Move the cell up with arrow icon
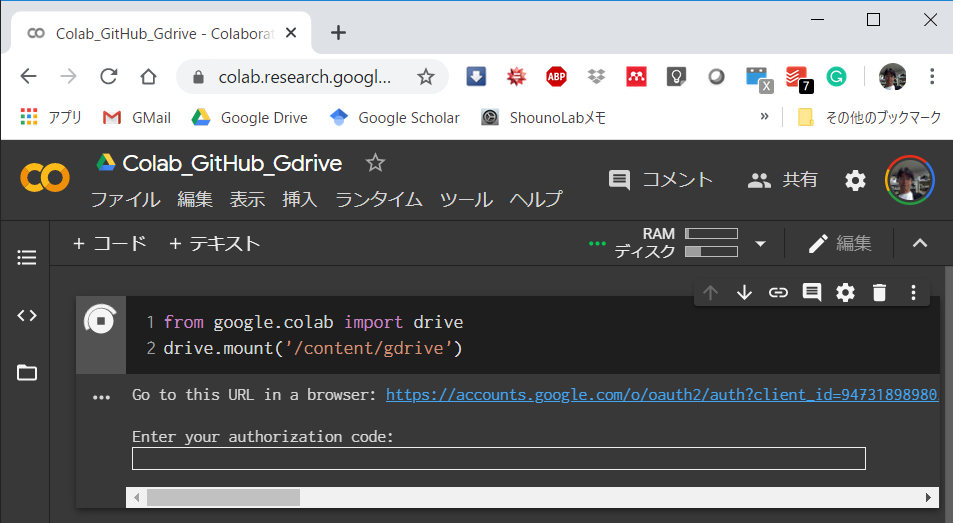This screenshot has width=953, height=523. coord(710,293)
